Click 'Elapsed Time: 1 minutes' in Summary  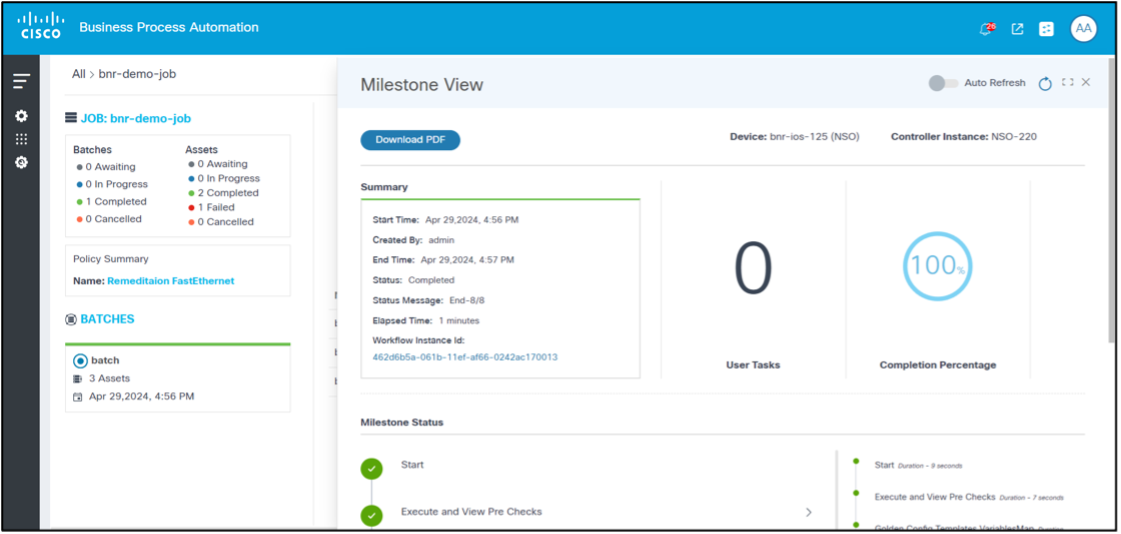tap(426, 320)
